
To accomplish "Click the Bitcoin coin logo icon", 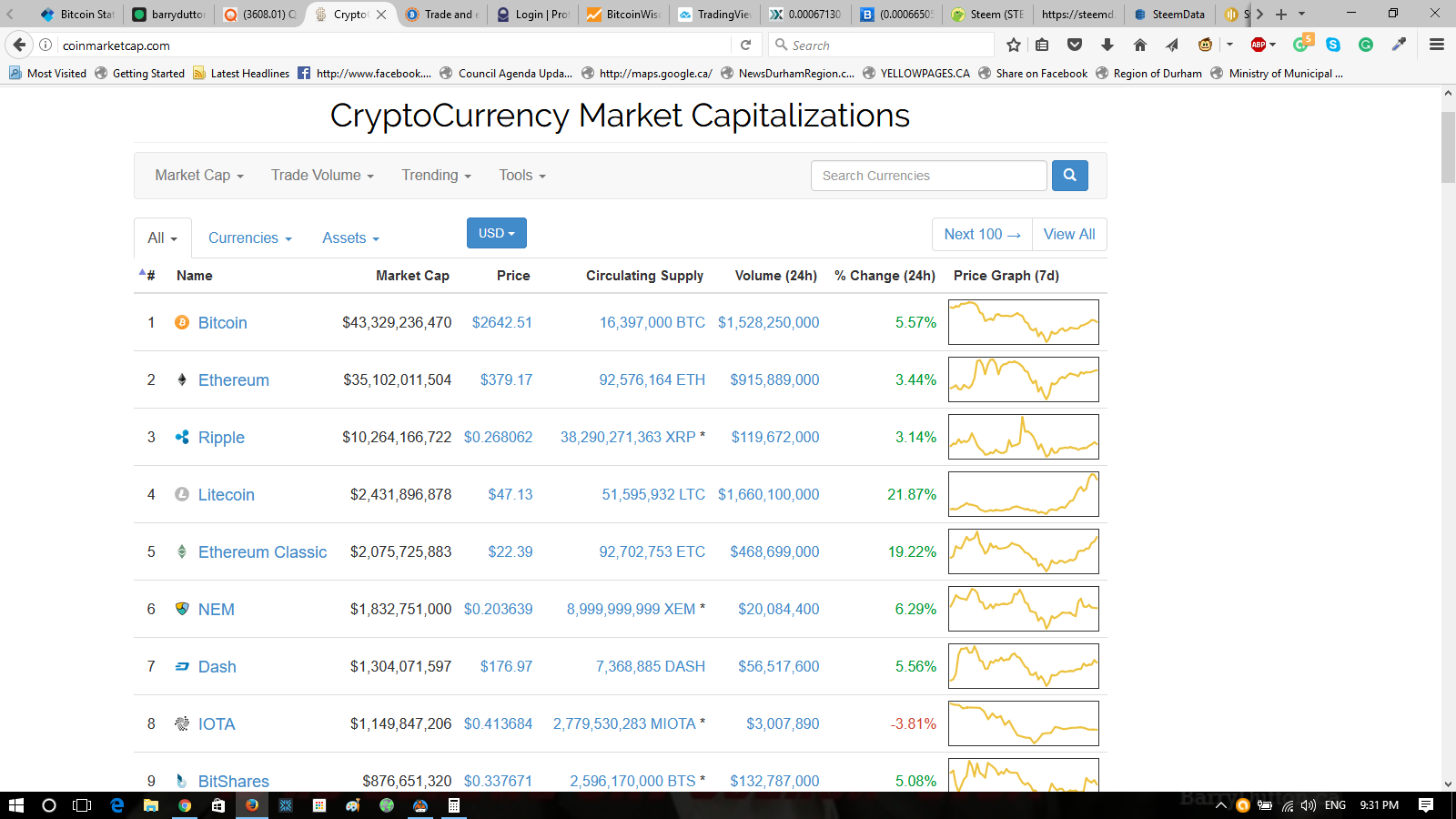I will 182,322.
